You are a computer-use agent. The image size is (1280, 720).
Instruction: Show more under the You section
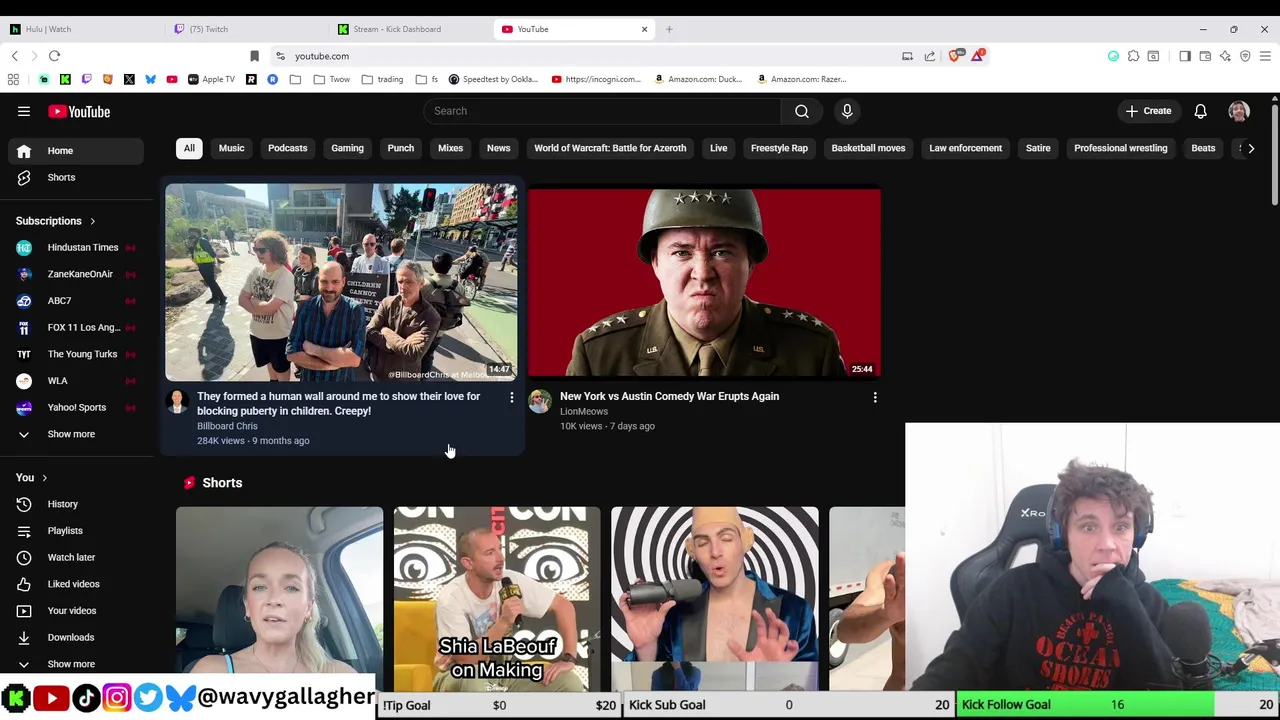coord(71,664)
